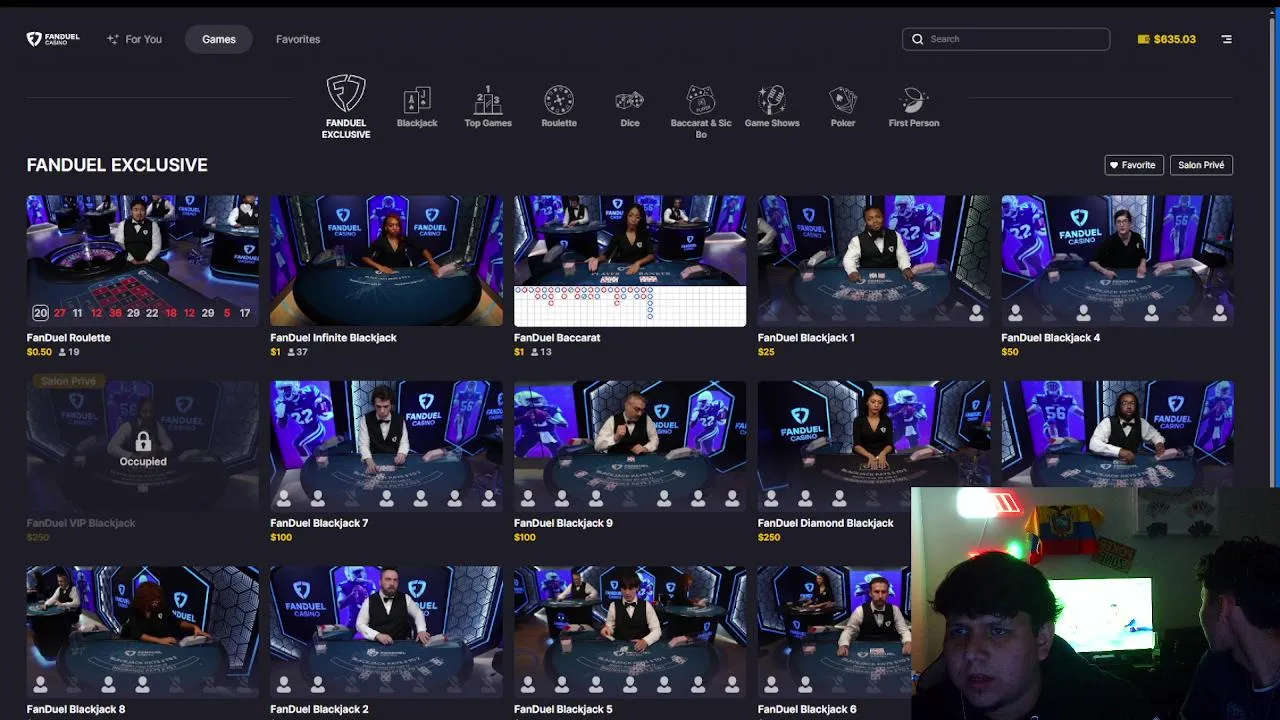Click the FanDuel Infinite Blackjack title

pyautogui.click(x=333, y=338)
